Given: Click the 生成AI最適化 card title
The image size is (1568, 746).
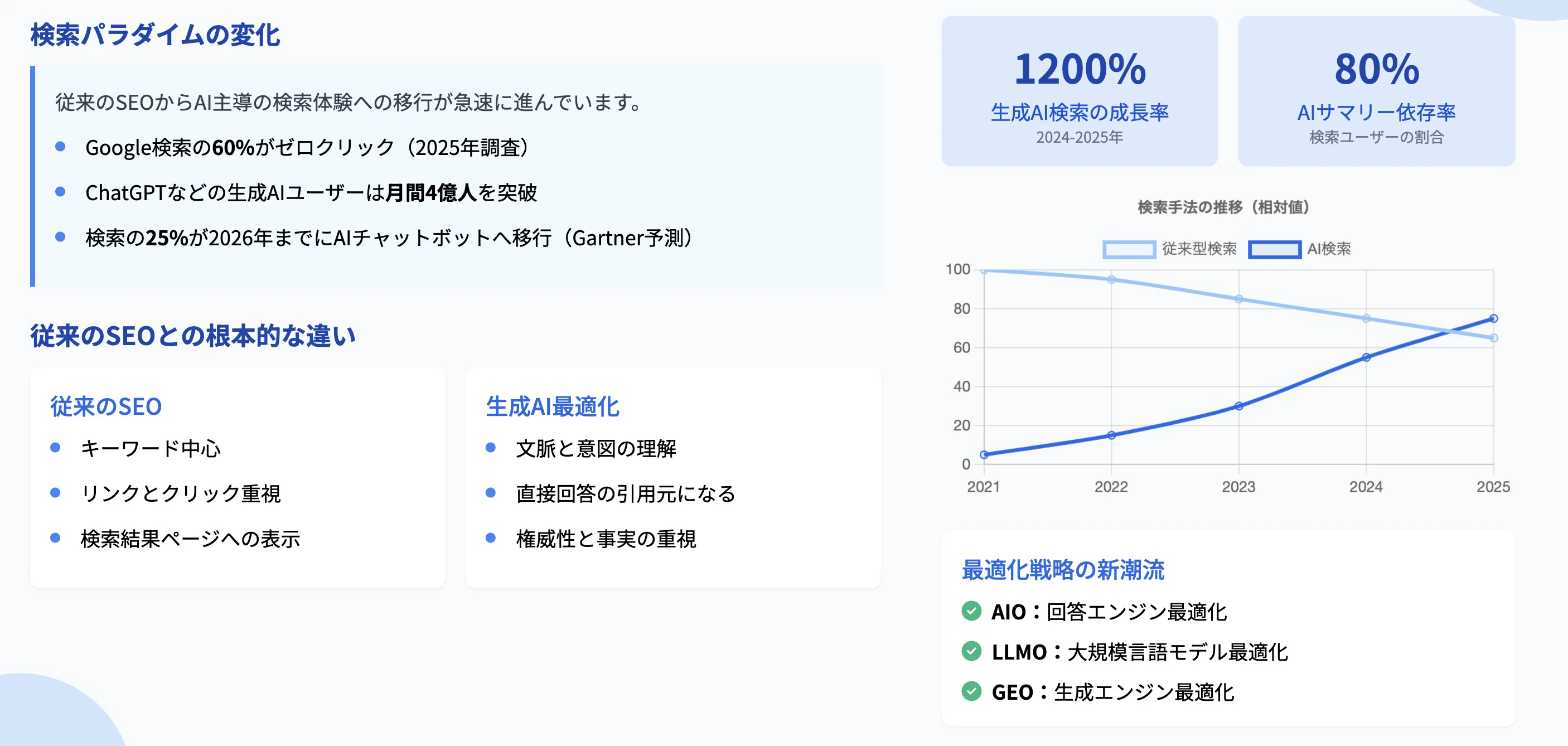Looking at the screenshot, I should tap(552, 406).
